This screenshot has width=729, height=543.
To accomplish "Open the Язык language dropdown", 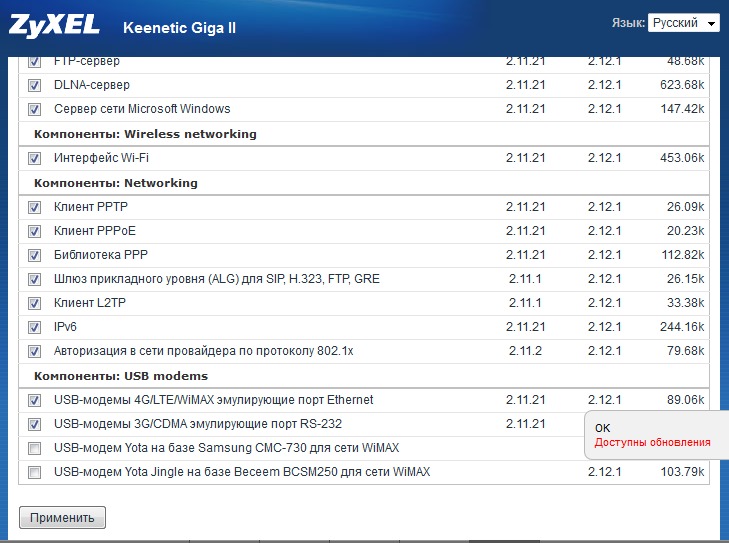I will tap(683, 23).
